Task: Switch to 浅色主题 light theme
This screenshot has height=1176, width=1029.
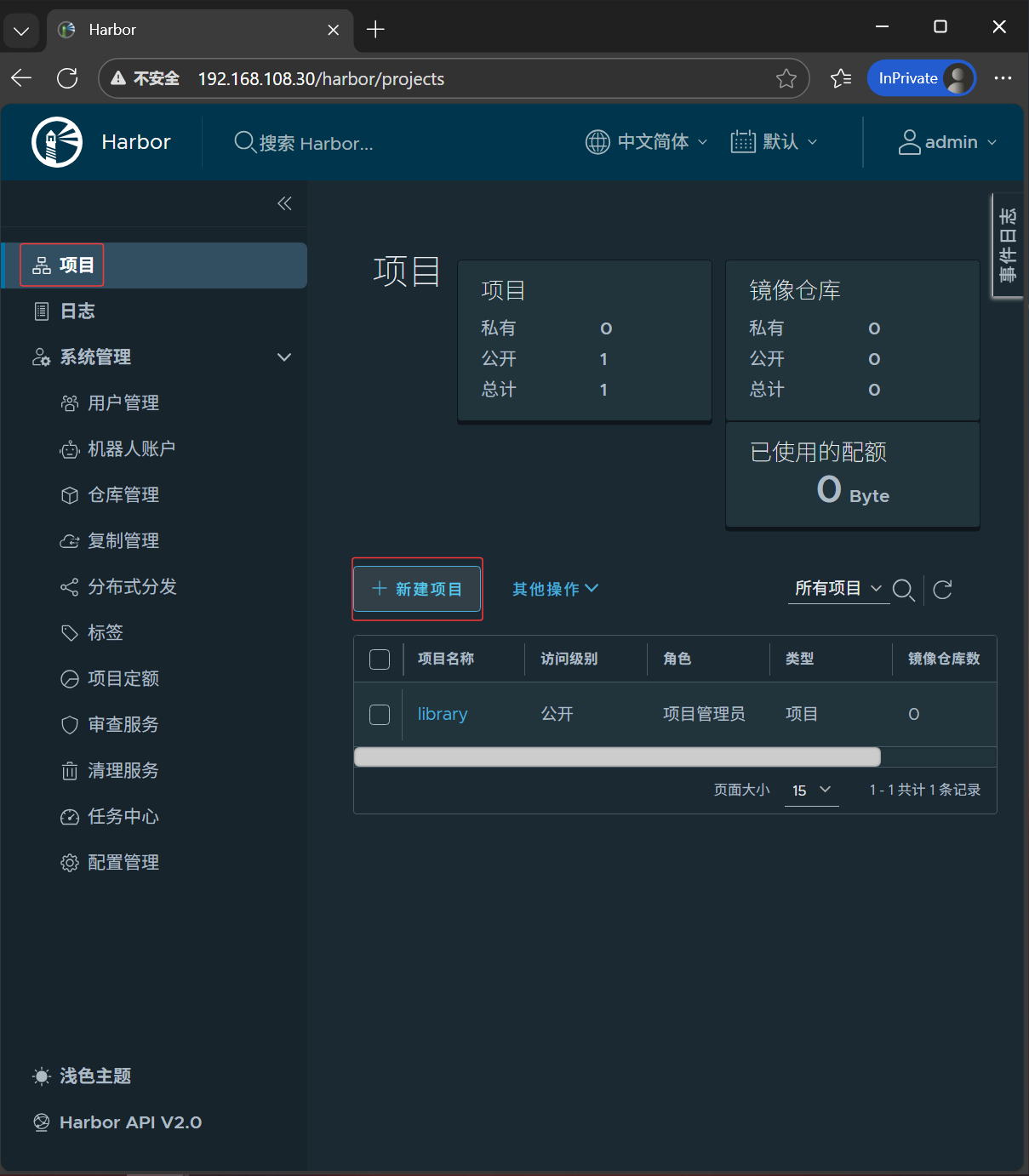Action: pyautogui.click(x=82, y=1076)
